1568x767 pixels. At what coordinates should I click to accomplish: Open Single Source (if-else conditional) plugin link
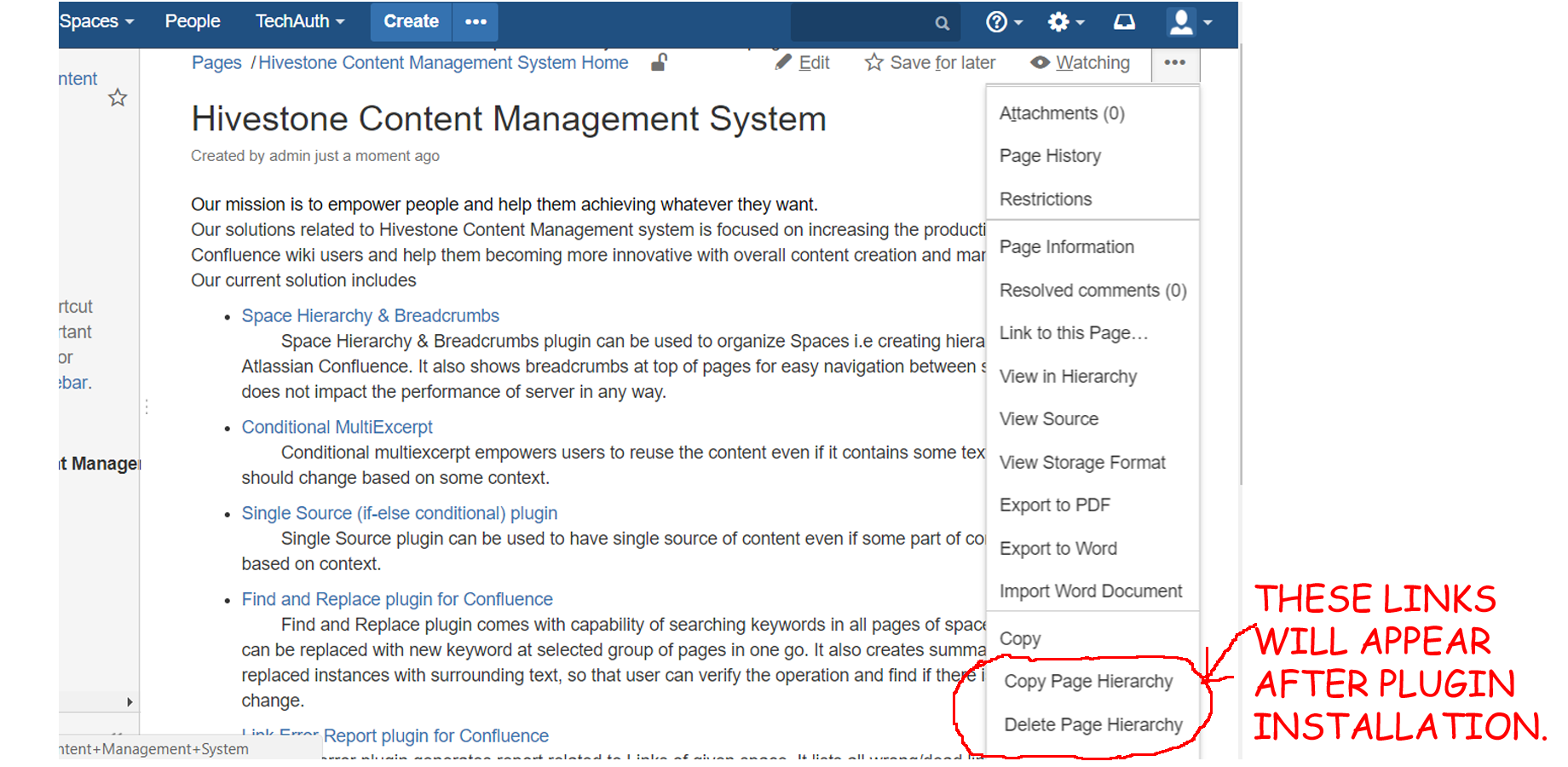click(399, 514)
